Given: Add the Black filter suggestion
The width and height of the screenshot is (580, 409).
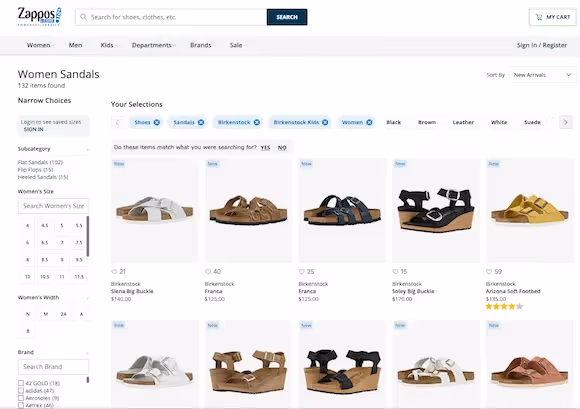Looking at the screenshot, I should pos(394,122).
